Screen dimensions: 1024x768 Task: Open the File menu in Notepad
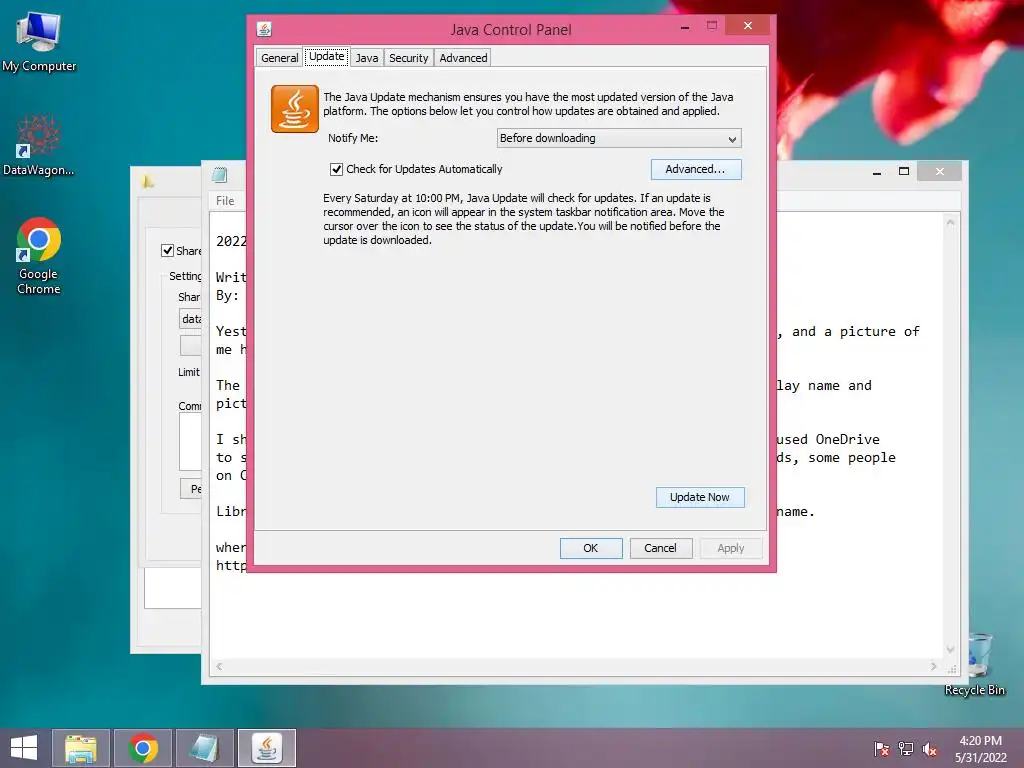pyautogui.click(x=225, y=201)
